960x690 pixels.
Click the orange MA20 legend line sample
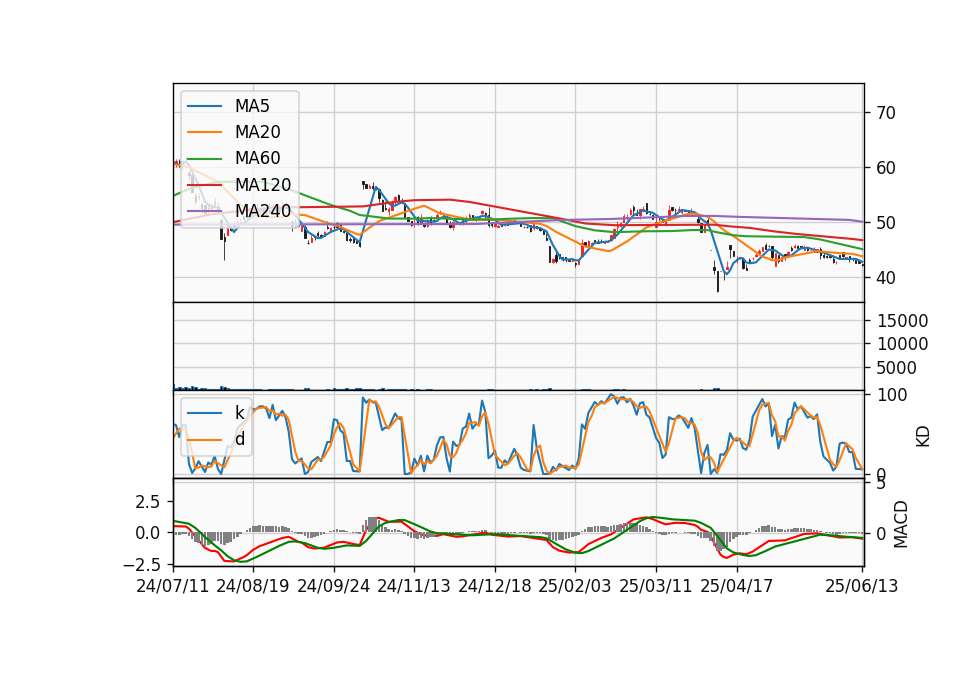(x=204, y=132)
